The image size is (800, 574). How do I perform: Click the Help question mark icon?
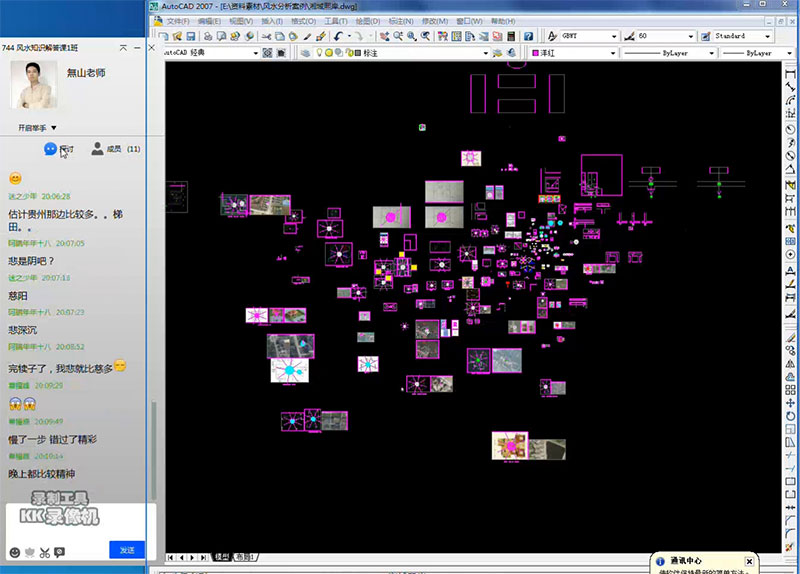point(529,36)
